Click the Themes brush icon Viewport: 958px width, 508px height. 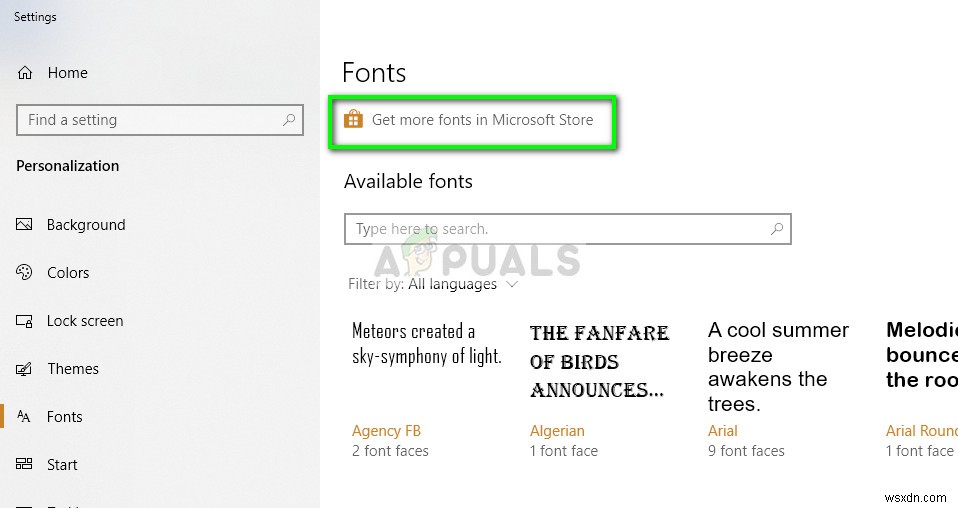[25, 369]
